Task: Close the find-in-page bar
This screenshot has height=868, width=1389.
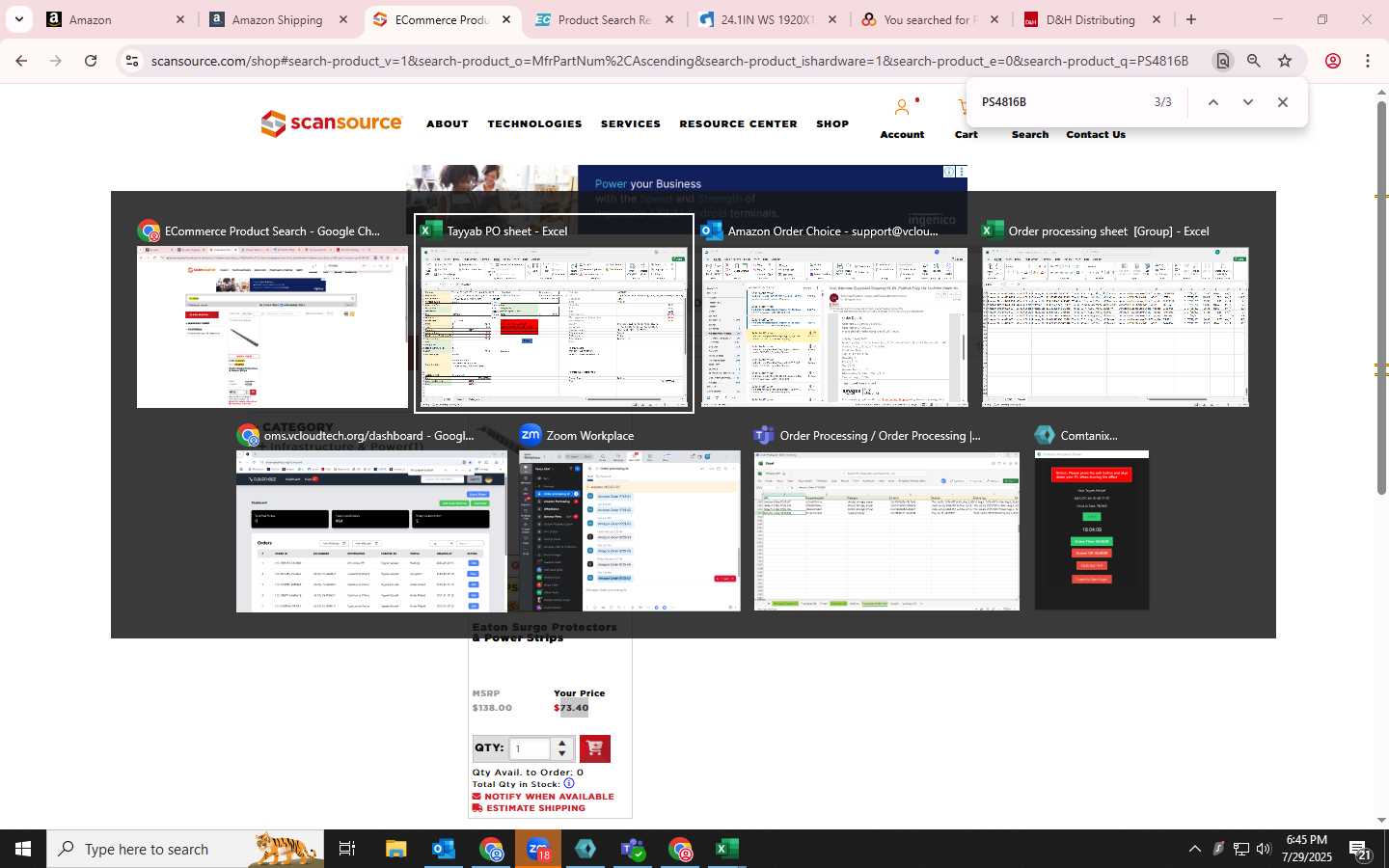Action: (x=1283, y=102)
